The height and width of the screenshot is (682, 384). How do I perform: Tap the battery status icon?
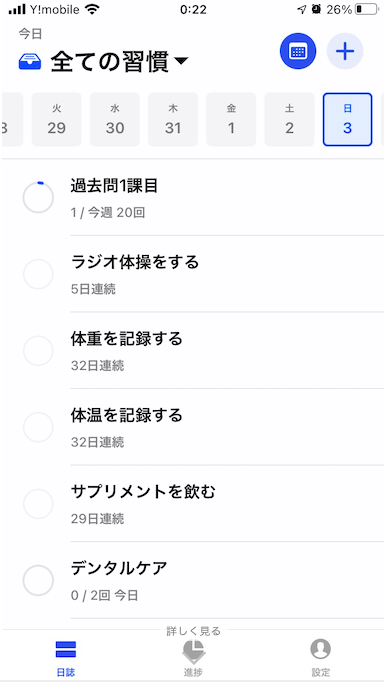point(366,10)
